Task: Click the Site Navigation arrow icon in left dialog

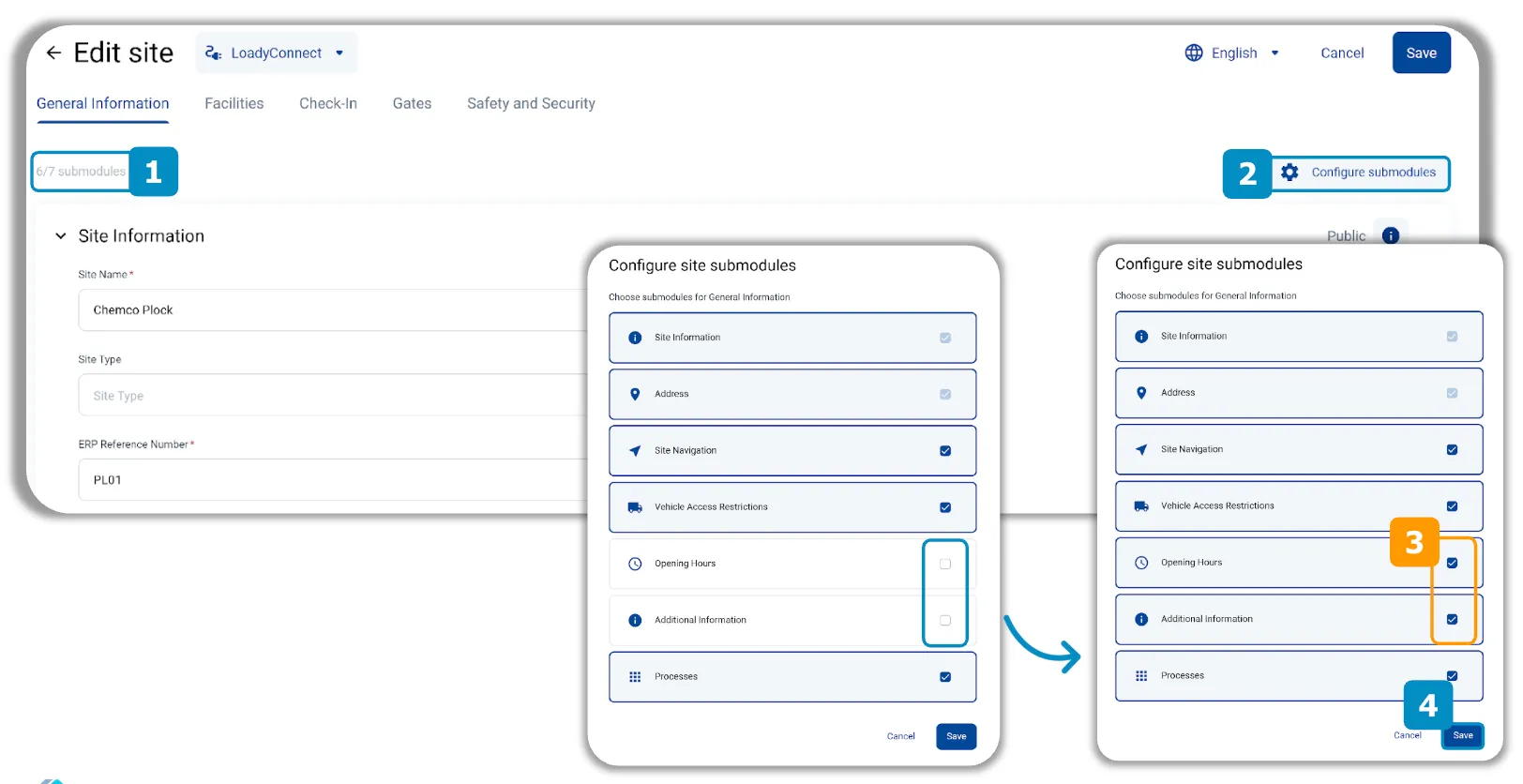Action: 635,451
